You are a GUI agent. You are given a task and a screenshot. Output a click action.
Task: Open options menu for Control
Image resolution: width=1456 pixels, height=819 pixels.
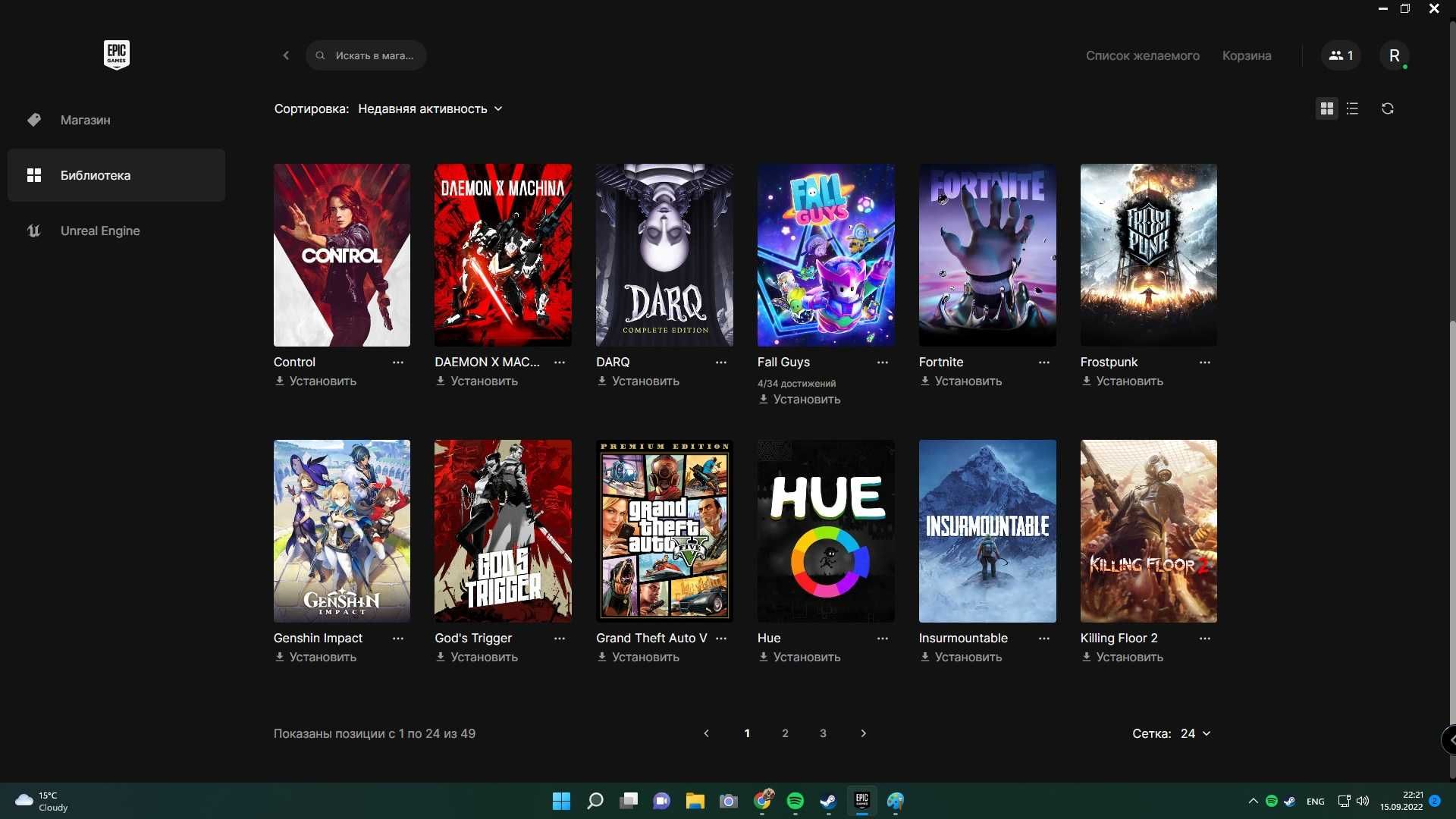(397, 362)
